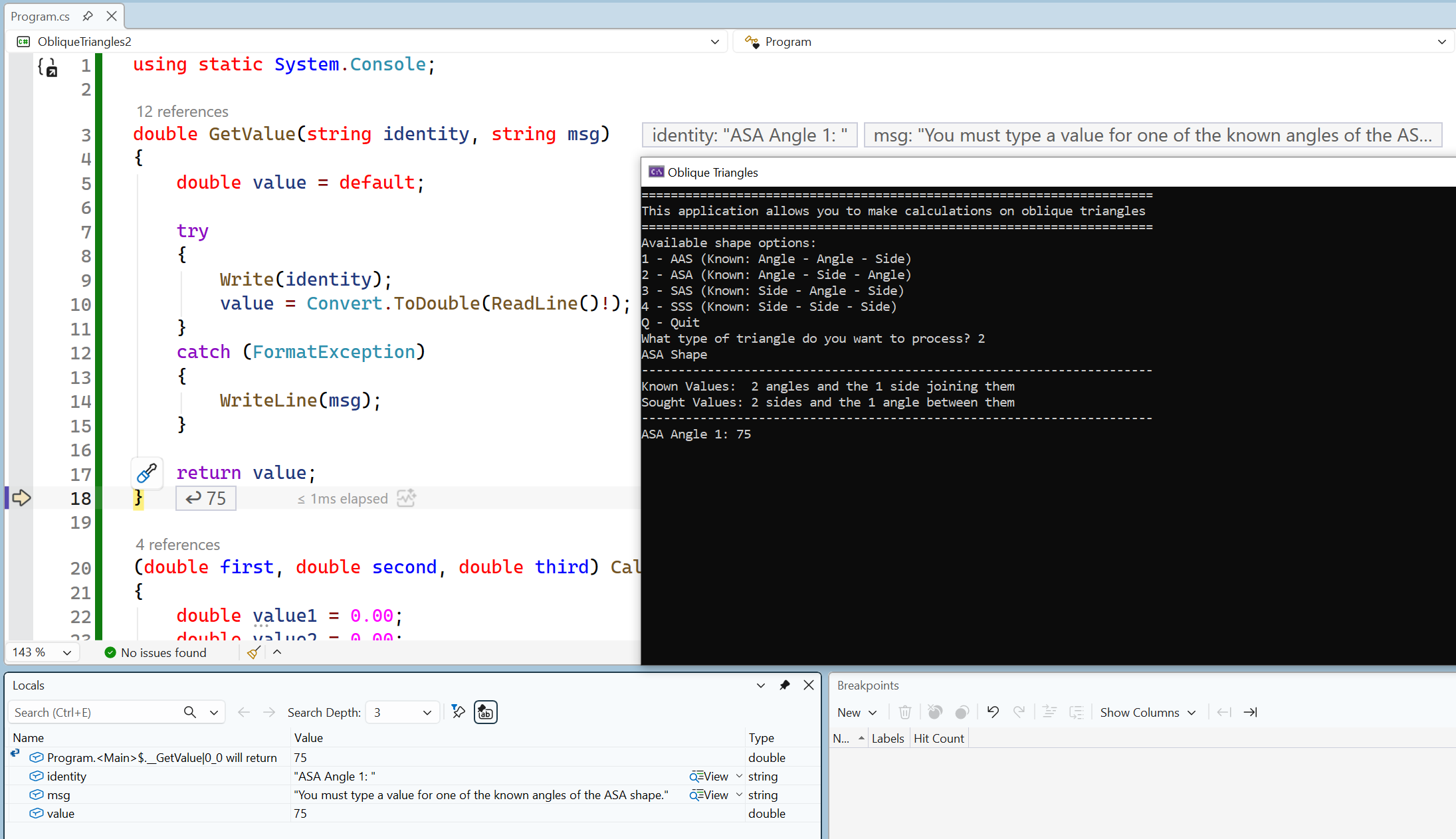Open the View visualizer for identity
The width and height of the screenshot is (1456, 839).
[x=708, y=777]
